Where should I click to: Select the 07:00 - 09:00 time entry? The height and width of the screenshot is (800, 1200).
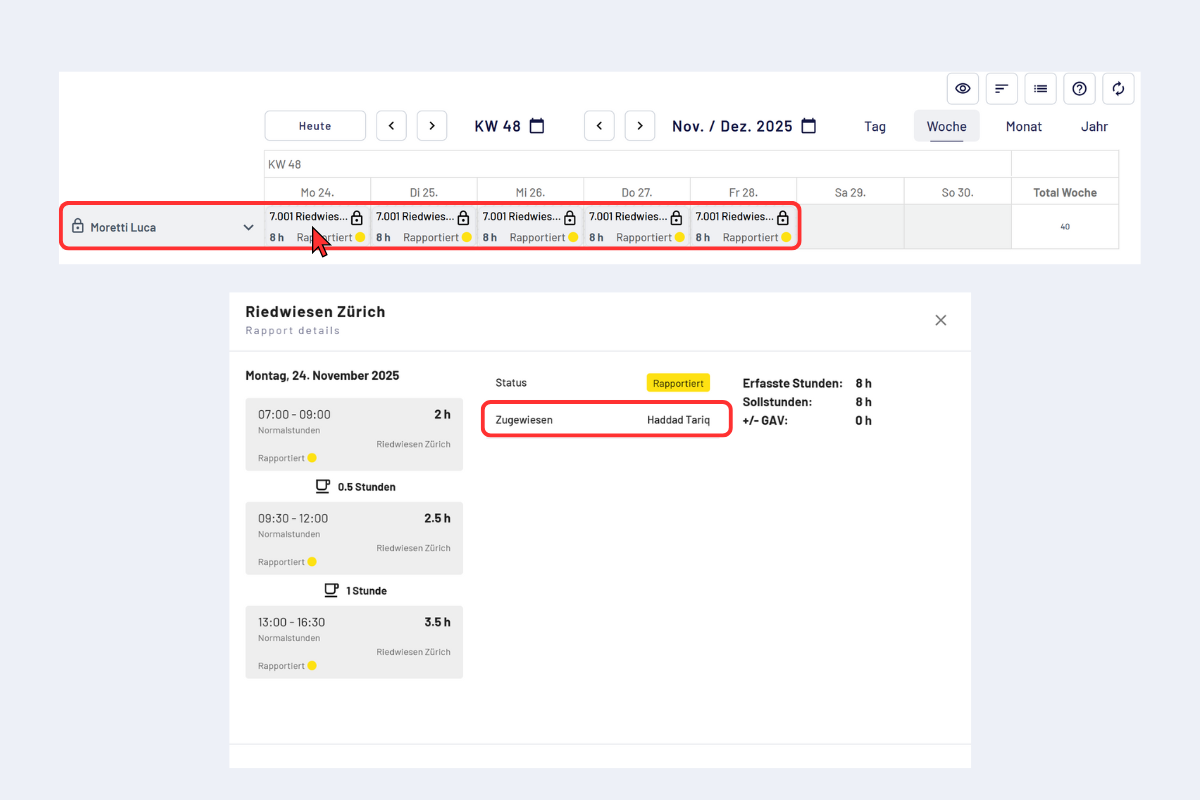(354, 434)
